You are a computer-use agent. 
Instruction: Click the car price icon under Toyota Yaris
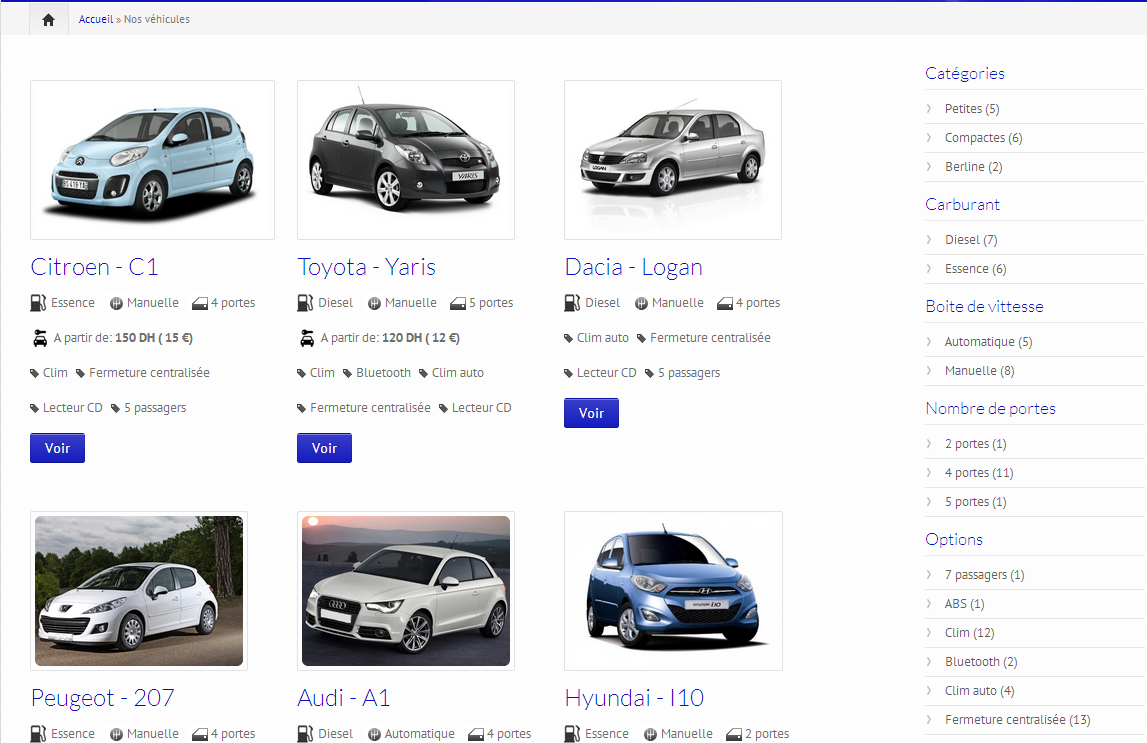(x=307, y=338)
